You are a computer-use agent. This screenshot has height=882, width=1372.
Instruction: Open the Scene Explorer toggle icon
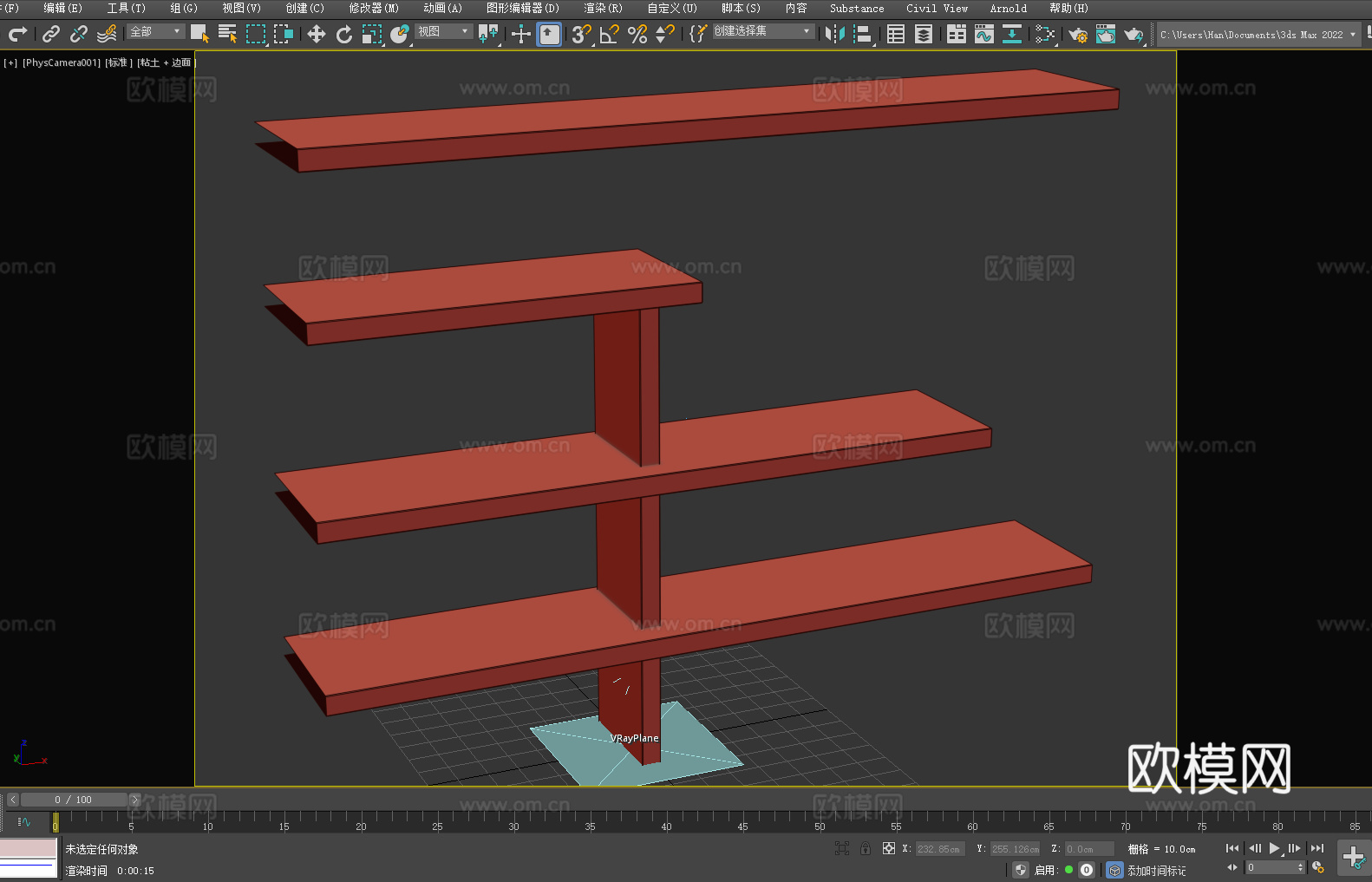tap(896, 34)
